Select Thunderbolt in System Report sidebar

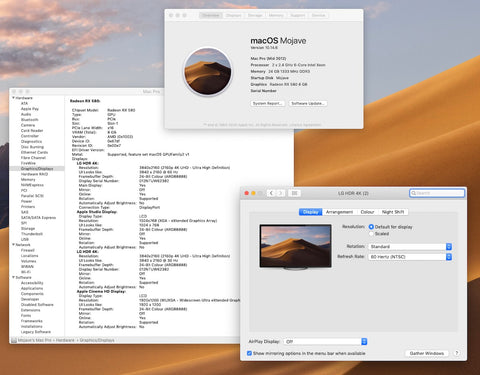pyautogui.click(x=32, y=234)
